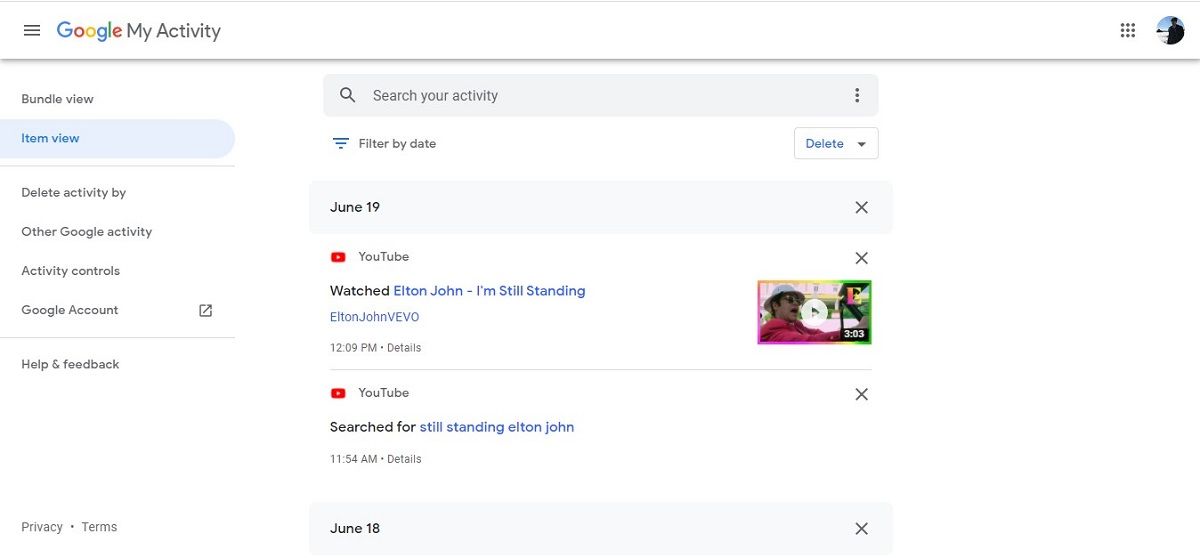Delete the Searched for still standing item
Screen dimensions: 1200x558
tap(862, 394)
